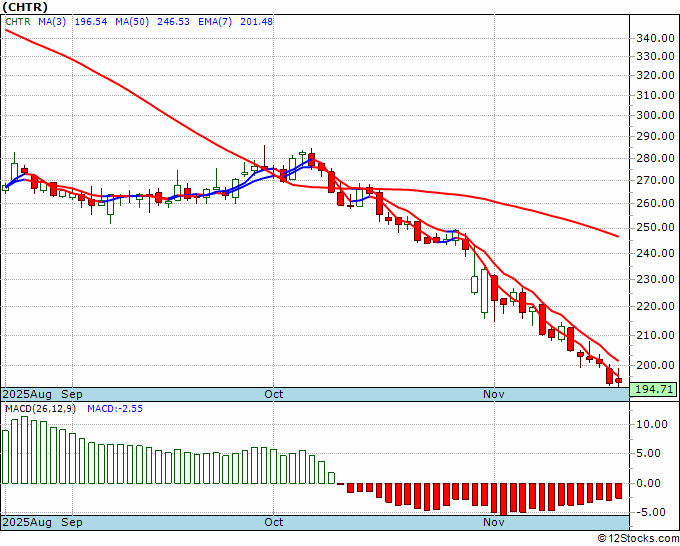The height and width of the screenshot is (546, 680).
Task: Click the 250.00 price axis label
Action: (655, 227)
